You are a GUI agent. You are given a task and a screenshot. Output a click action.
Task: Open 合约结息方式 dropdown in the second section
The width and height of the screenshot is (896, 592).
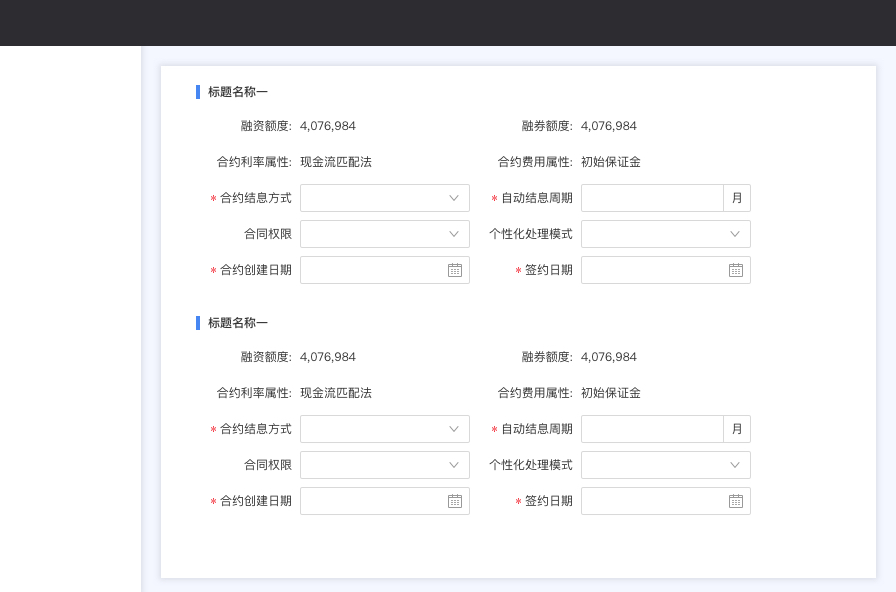(384, 429)
